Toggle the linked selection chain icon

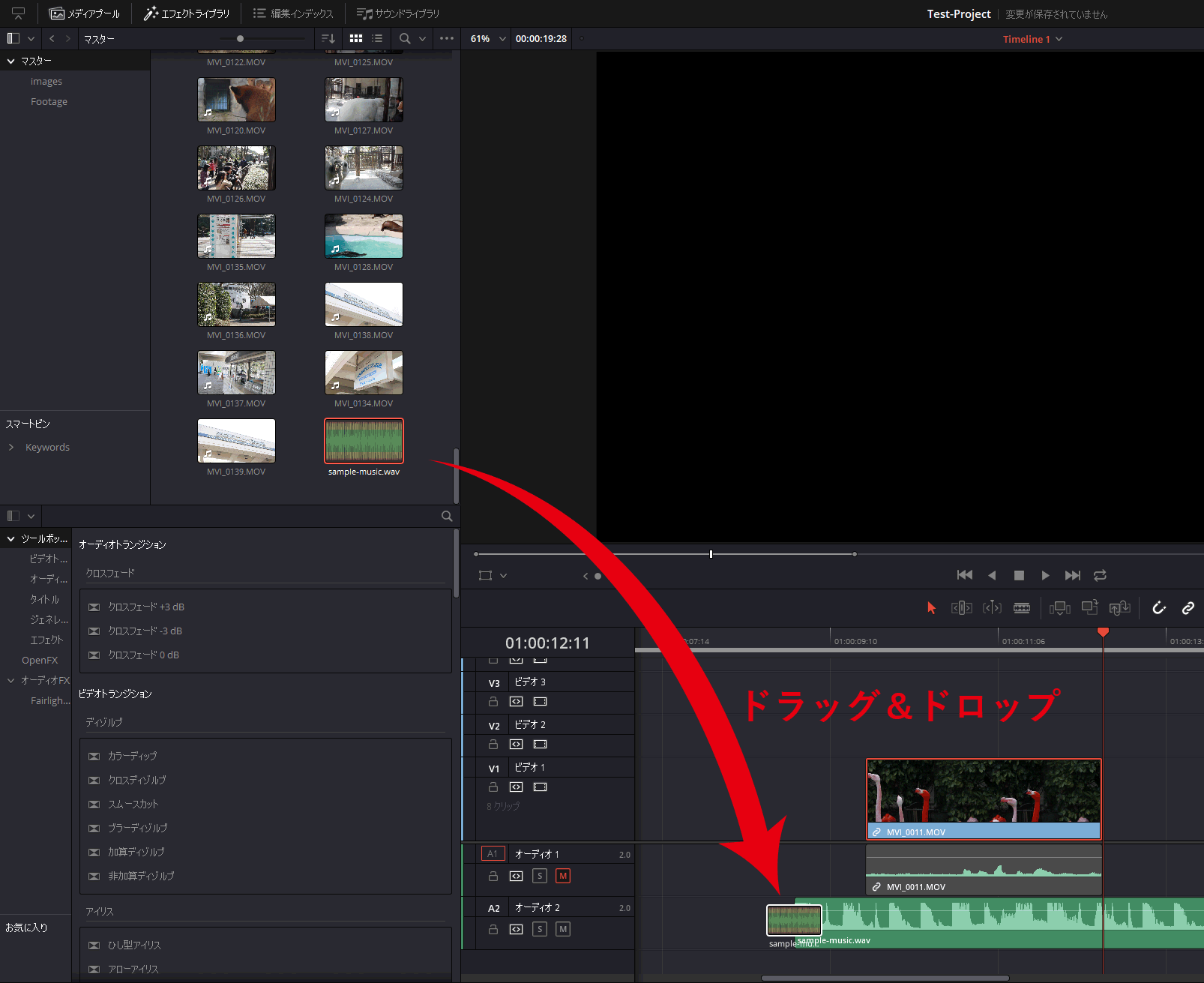pos(1188,608)
